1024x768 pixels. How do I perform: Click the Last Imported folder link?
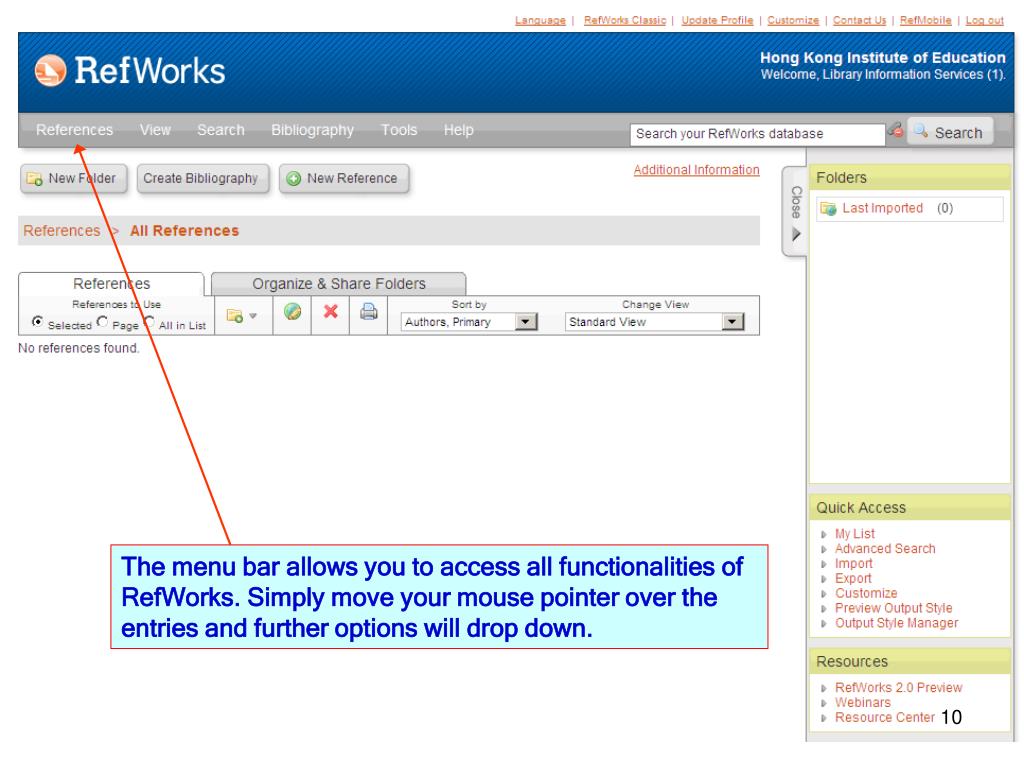coord(882,208)
